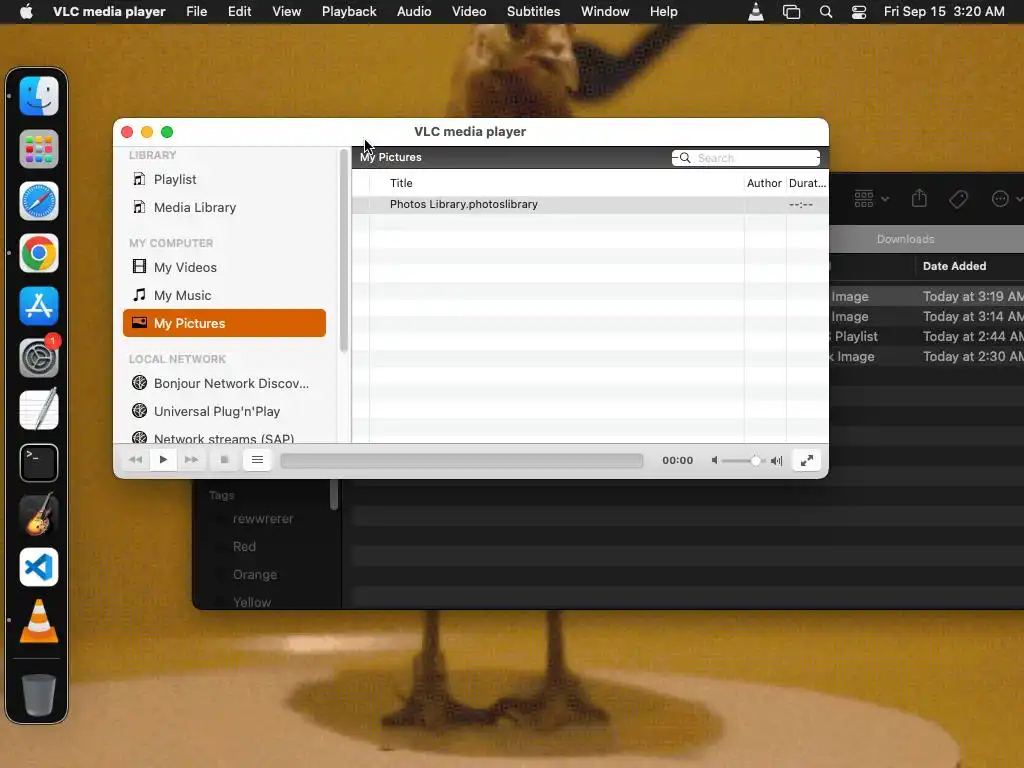Open the Edit menu
The height and width of the screenshot is (768, 1024).
pyautogui.click(x=240, y=12)
